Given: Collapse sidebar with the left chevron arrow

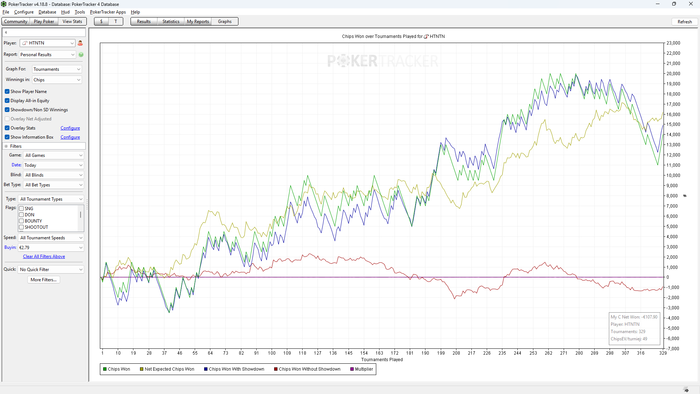Looking at the screenshot, I should (x=6, y=33).
